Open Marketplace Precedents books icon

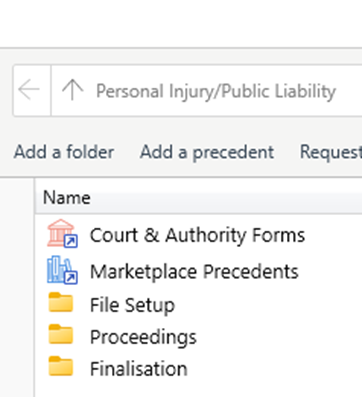pos(62,270)
